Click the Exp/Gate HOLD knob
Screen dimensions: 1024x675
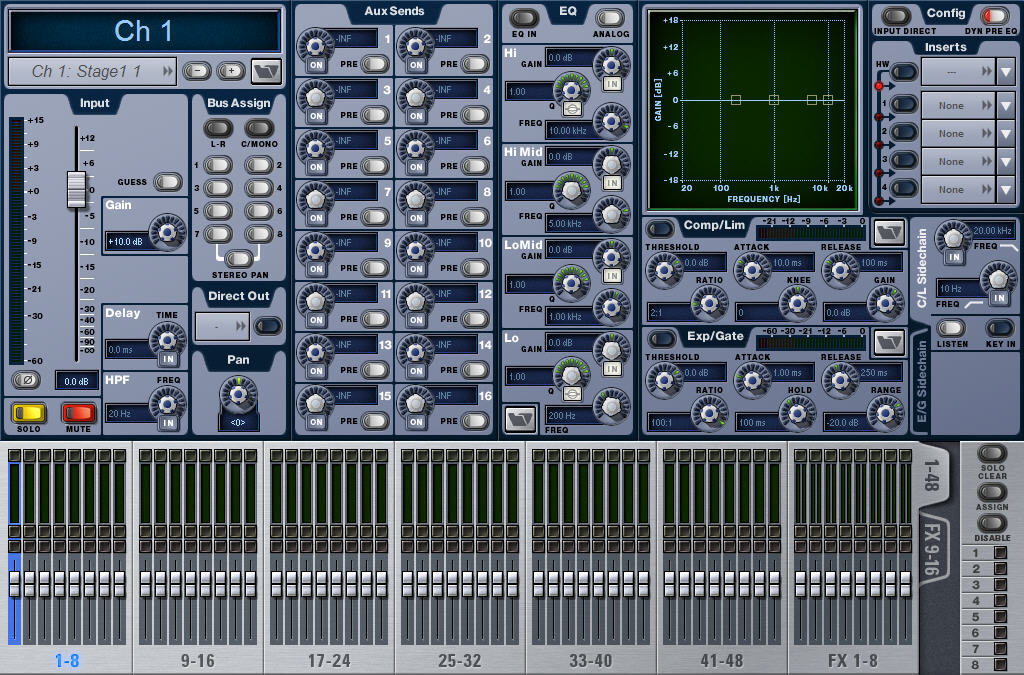797,412
